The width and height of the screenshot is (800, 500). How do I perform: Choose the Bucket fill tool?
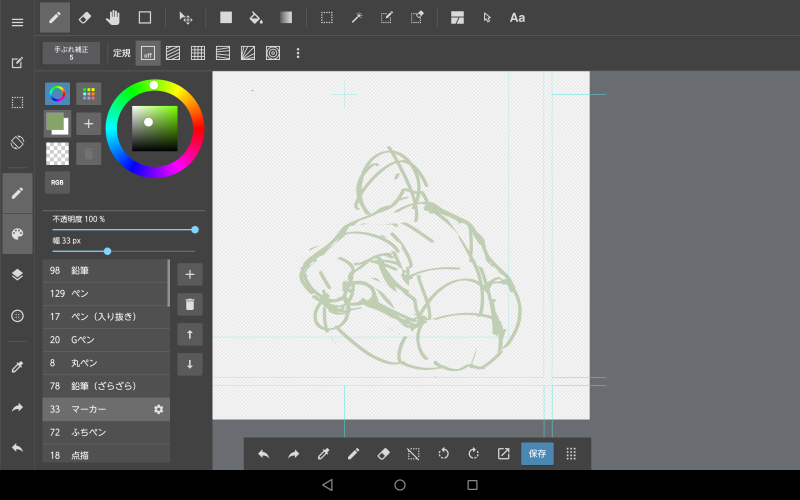256,17
